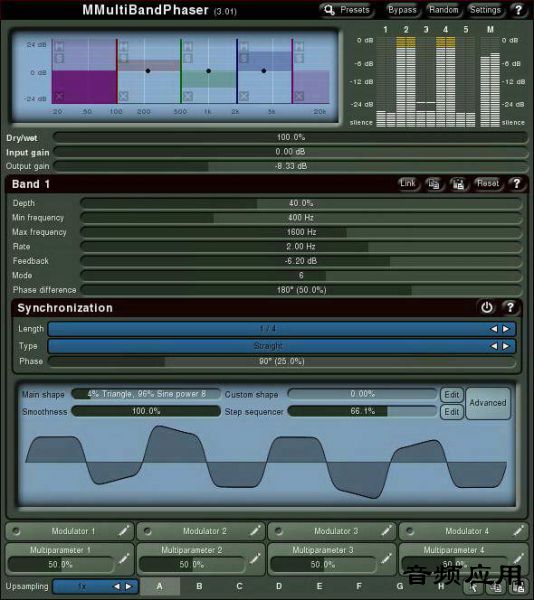Enable Modulator 3 with its round toggle

(279, 531)
